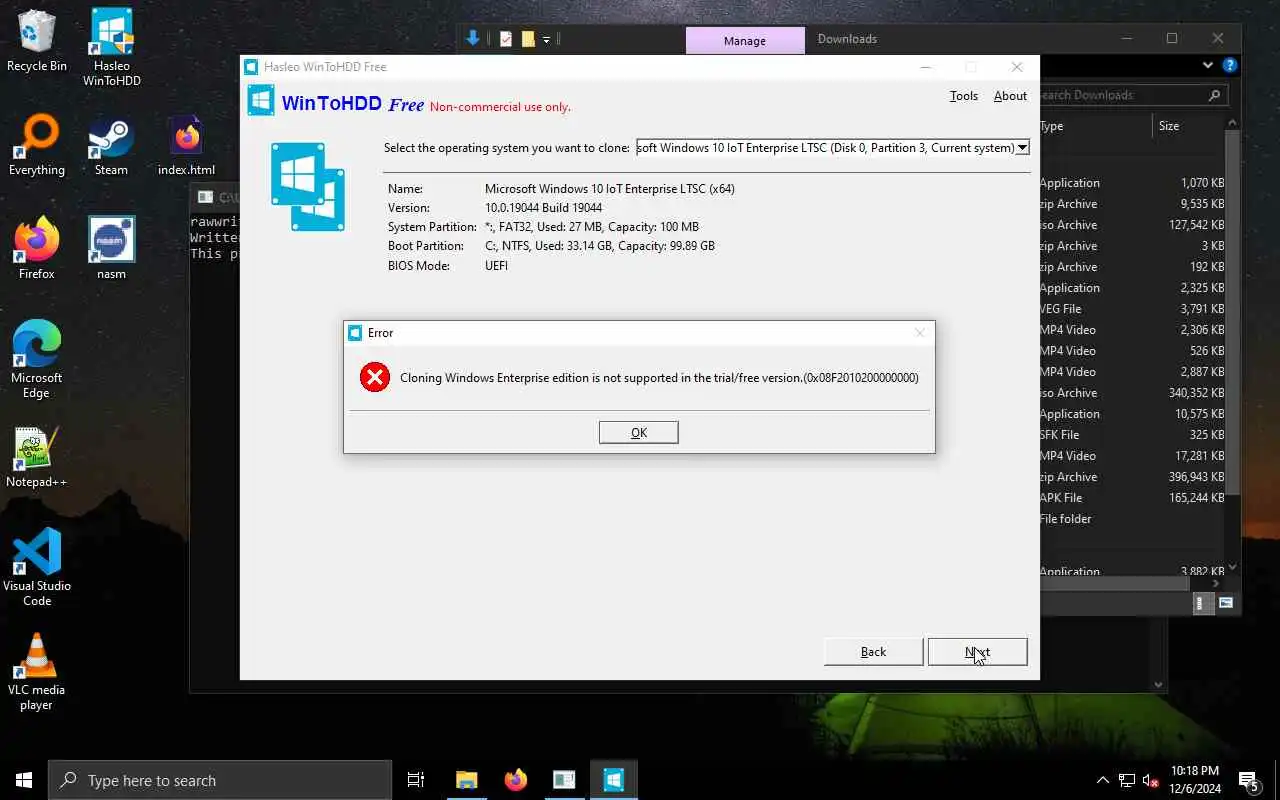Click WinToHDD taskbar icon
This screenshot has height=800, width=1280.
click(x=613, y=780)
